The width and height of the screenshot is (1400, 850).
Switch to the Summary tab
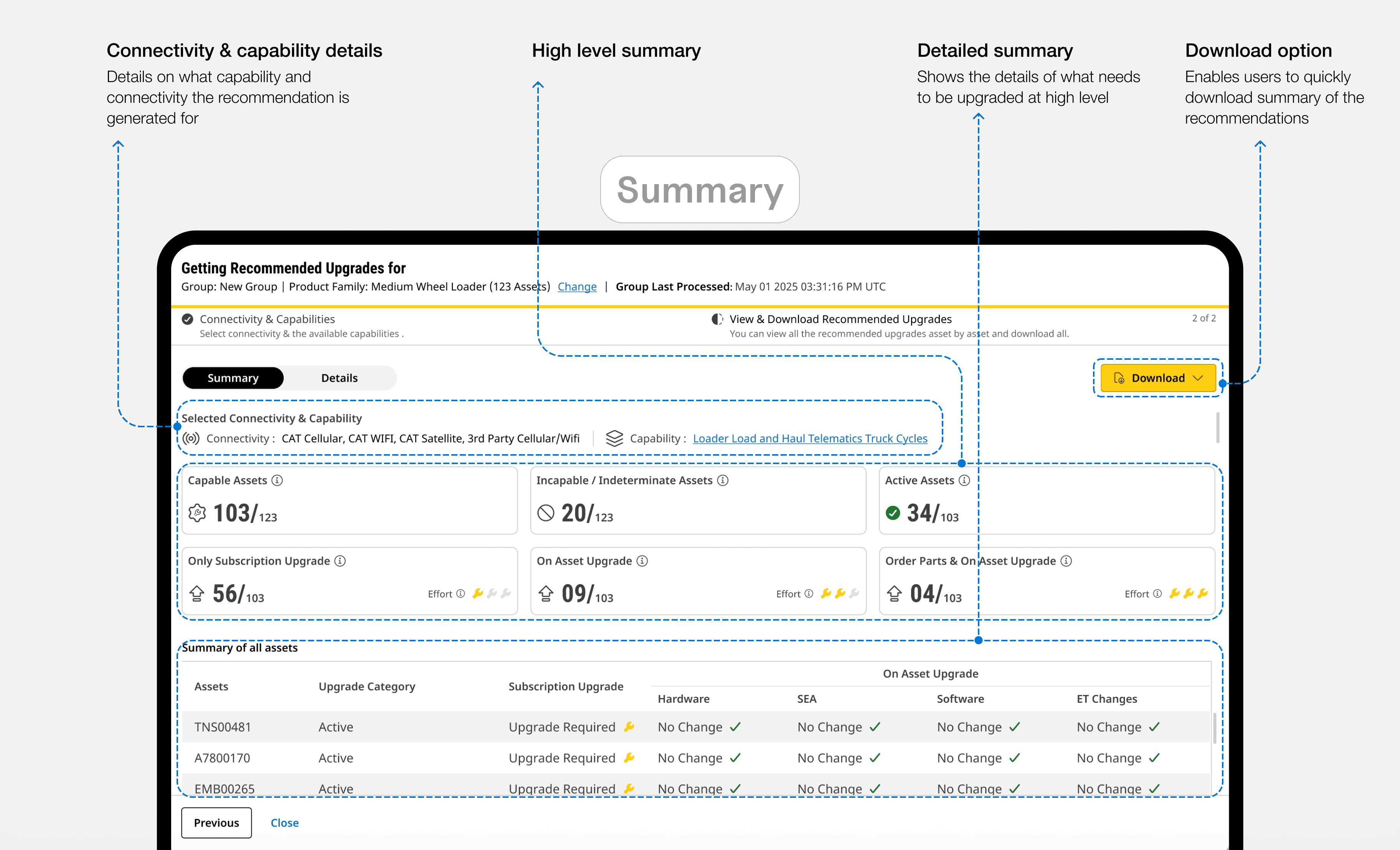click(233, 378)
